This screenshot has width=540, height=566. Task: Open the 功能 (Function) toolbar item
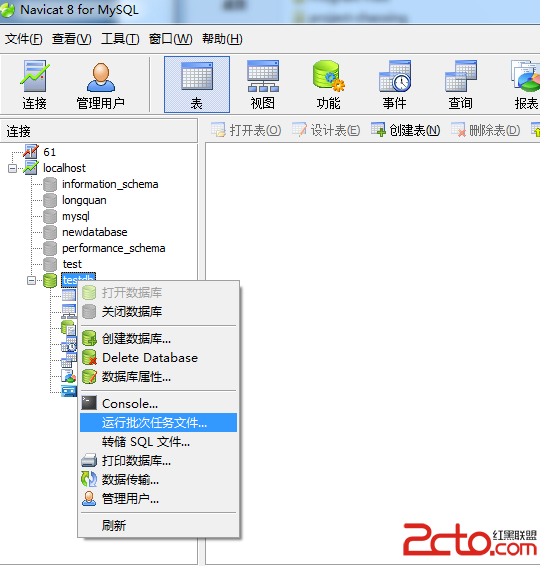pyautogui.click(x=328, y=85)
